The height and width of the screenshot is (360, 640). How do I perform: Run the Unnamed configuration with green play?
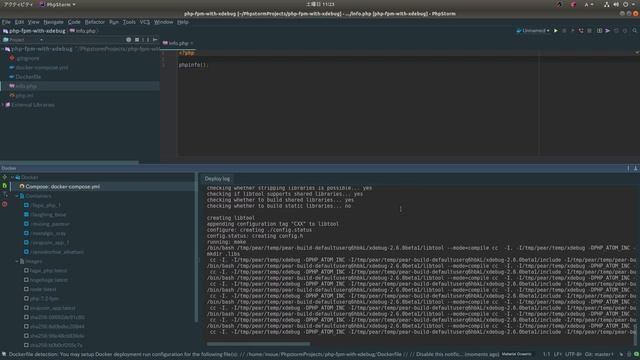click(x=556, y=31)
